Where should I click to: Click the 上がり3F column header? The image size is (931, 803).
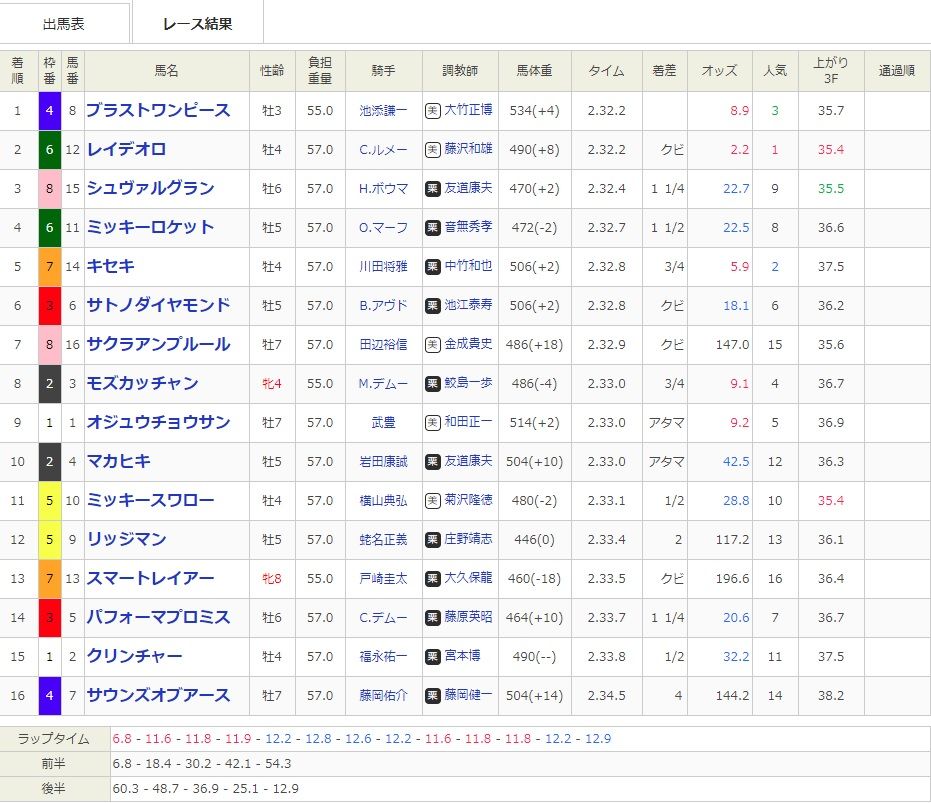(830, 71)
